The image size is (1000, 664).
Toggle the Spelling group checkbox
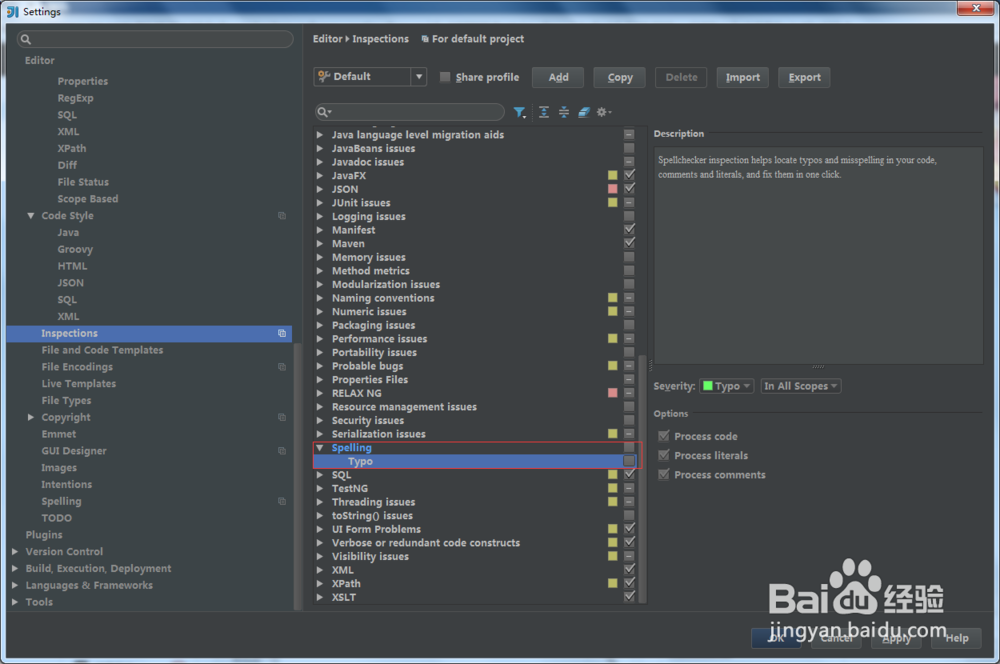(629, 448)
